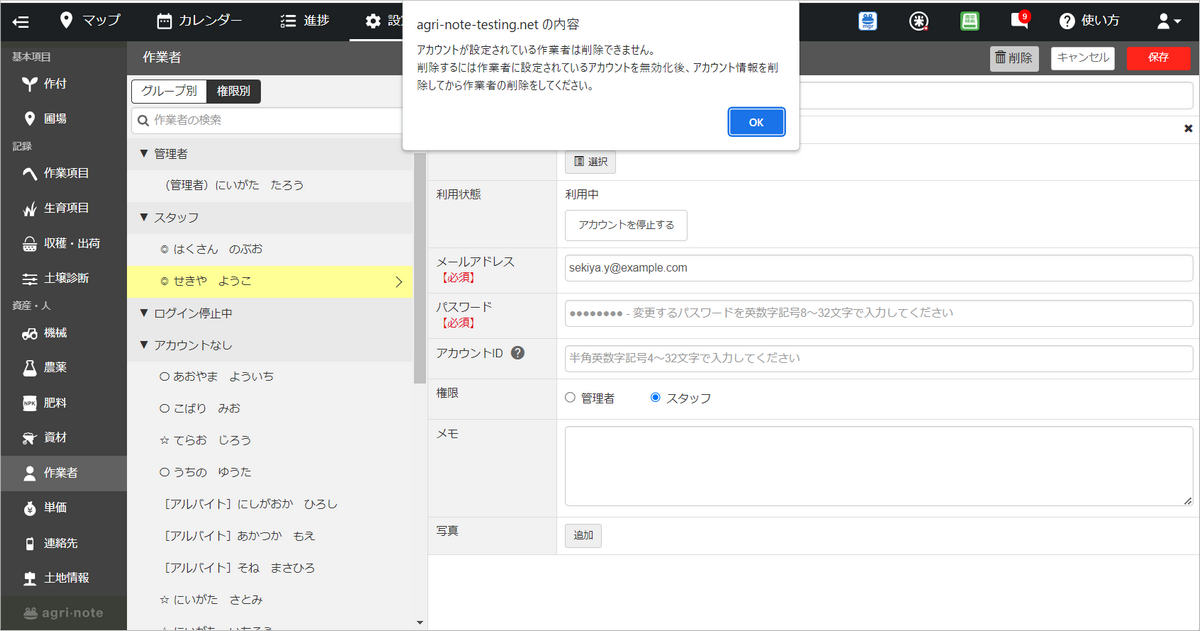Click the chevron on せきや ようこ row

399,282
